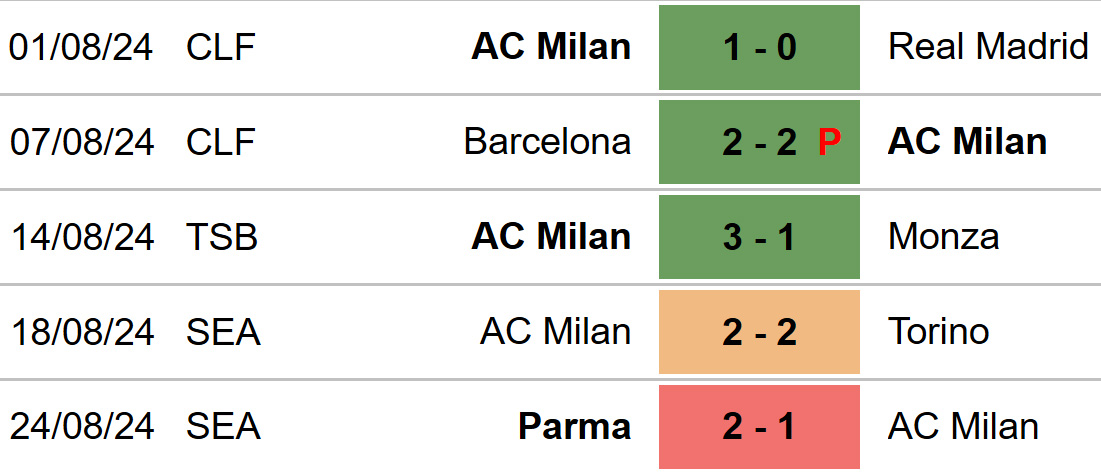Click the 24/08/24 match date
Viewport: 1101px width, 473px height.
81,427
